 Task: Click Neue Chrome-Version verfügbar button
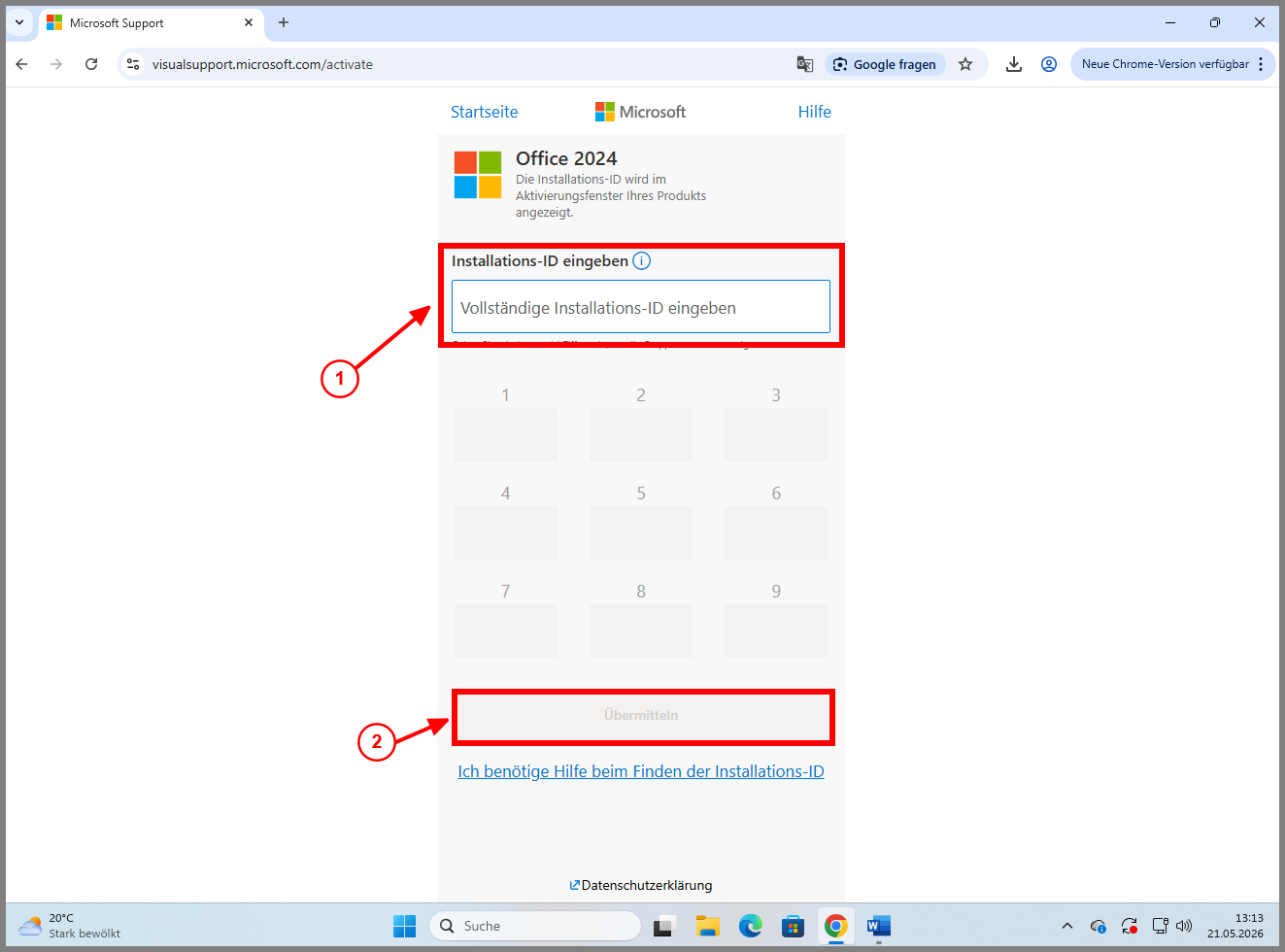1165,64
